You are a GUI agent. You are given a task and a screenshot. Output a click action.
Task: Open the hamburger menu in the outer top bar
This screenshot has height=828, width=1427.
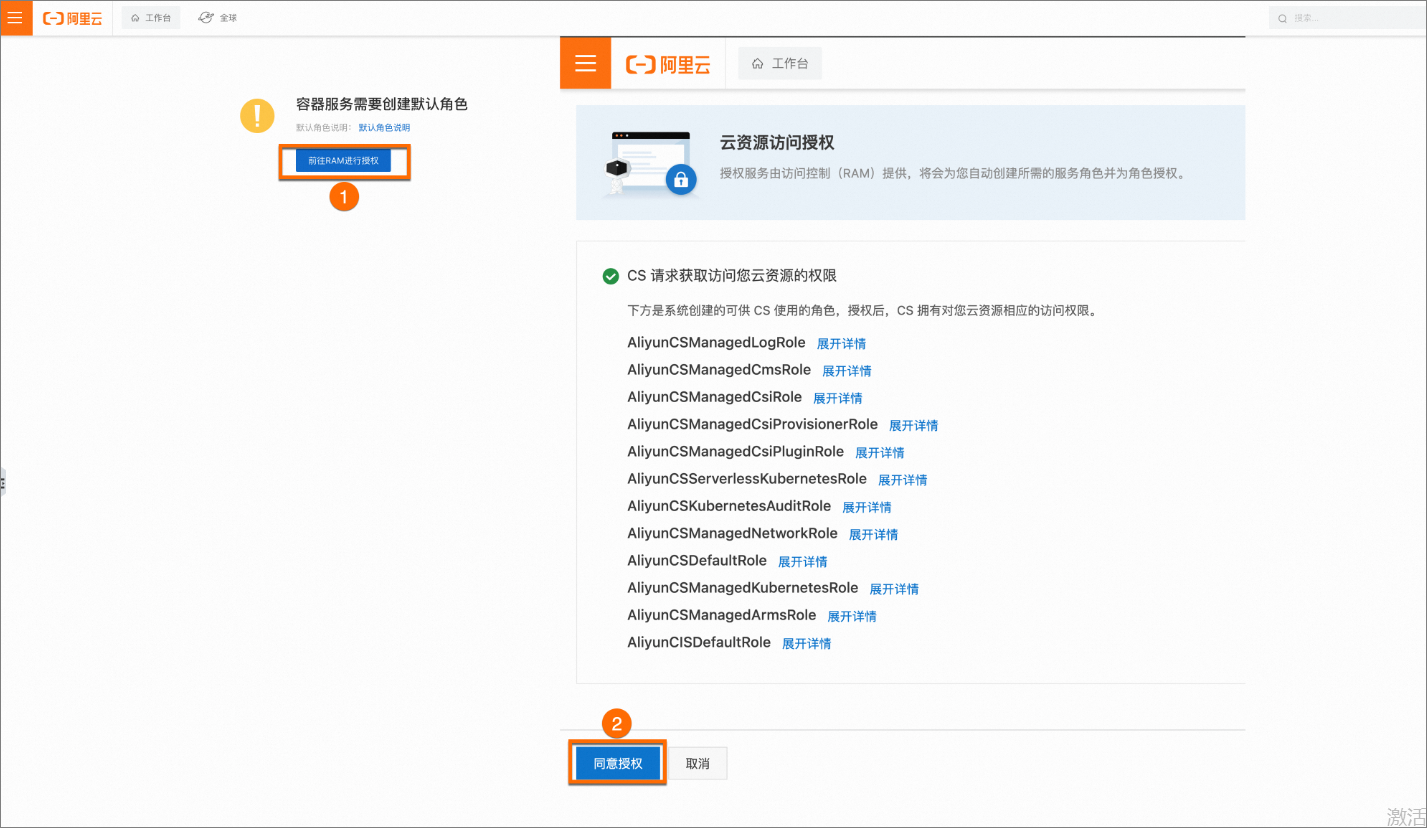[16, 18]
